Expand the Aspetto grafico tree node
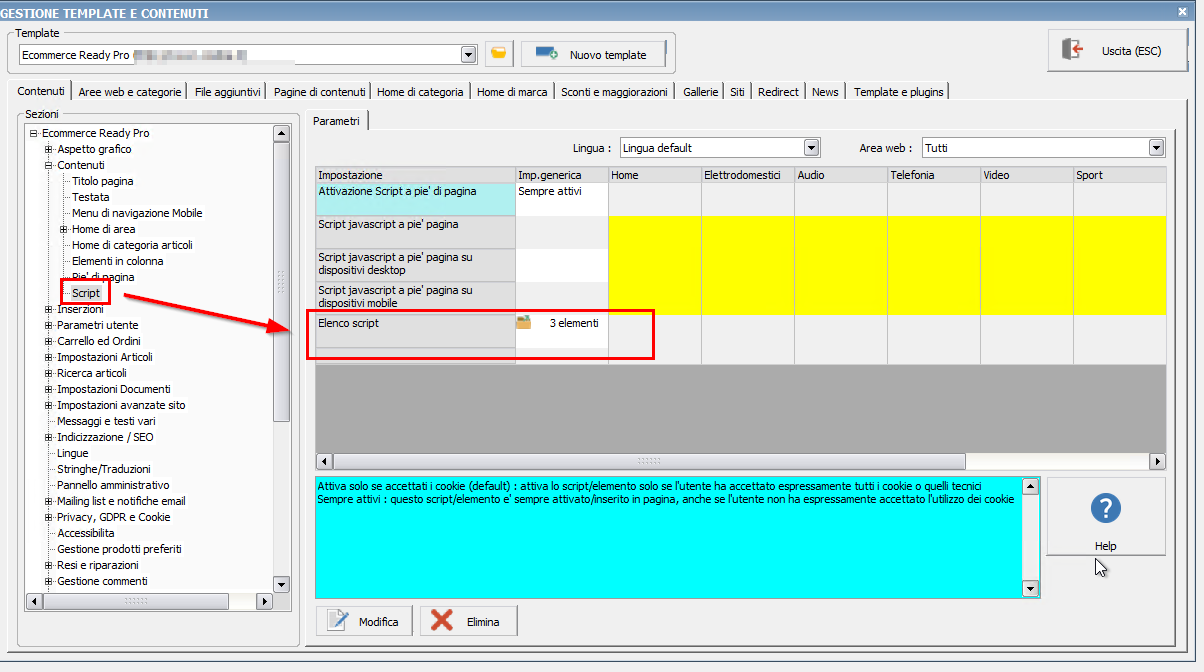The height and width of the screenshot is (672, 1204). point(49,149)
